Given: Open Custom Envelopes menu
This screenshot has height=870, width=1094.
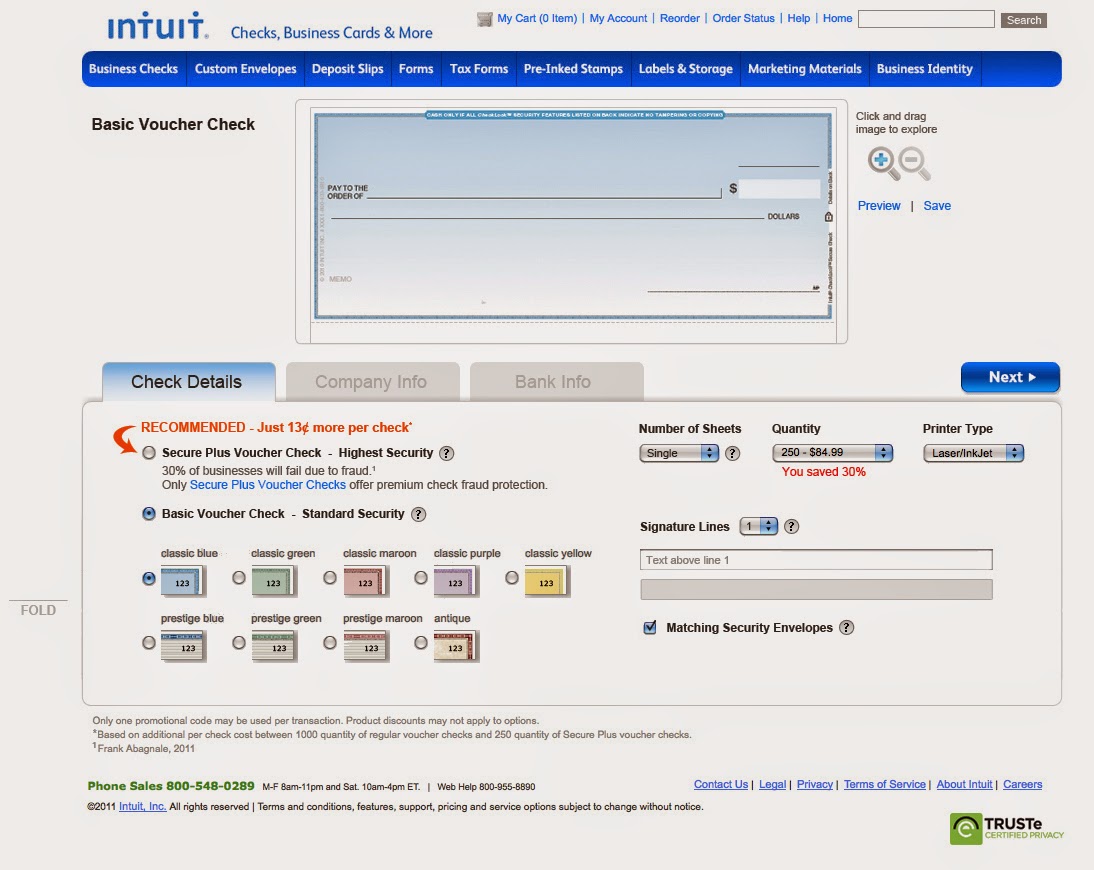Looking at the screenshot, I should [x=246, y=69].
